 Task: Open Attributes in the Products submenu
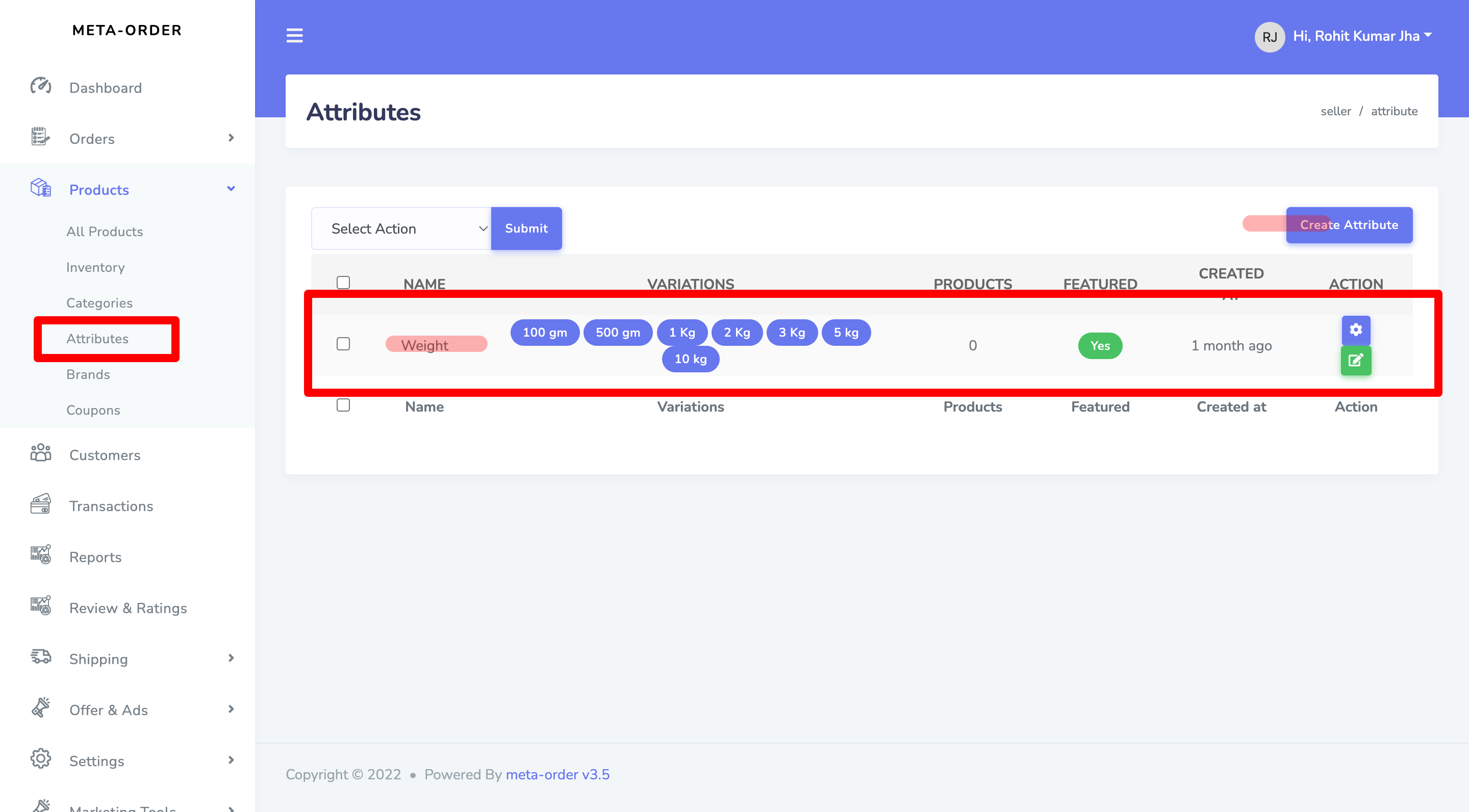(97, 339)
